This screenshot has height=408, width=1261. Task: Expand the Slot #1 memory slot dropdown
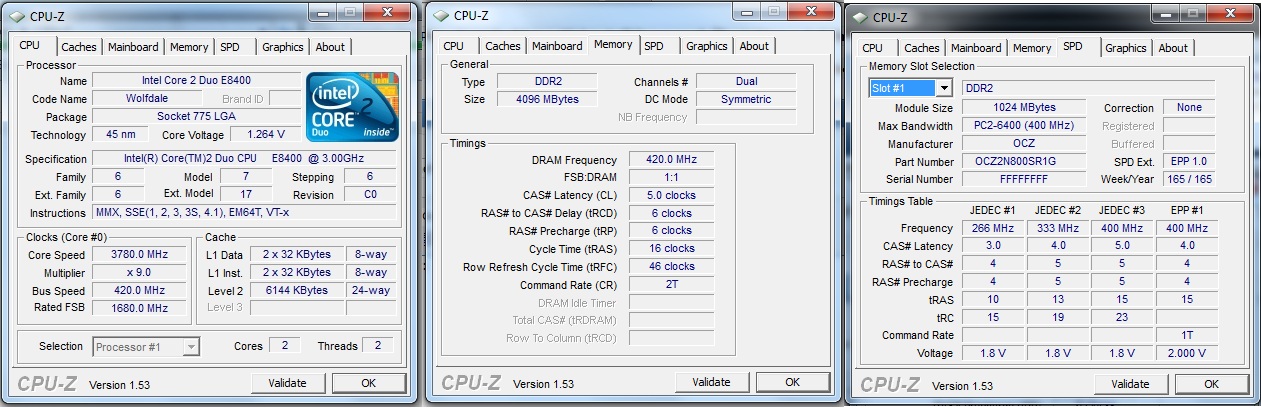(943, 88)
